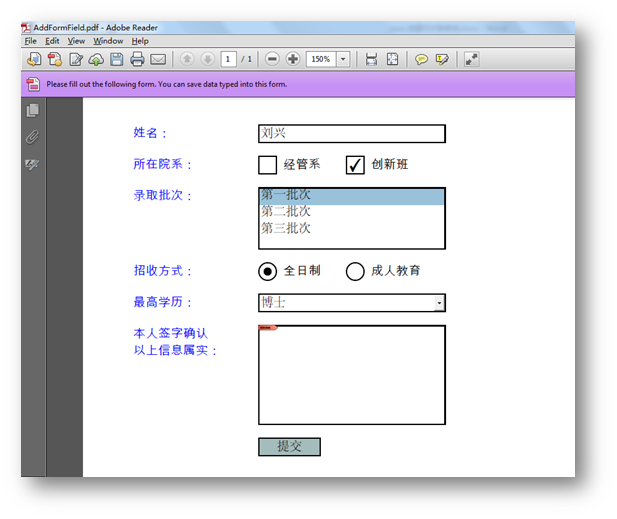Open the zoom level dropdown arrow
Screen dimensions: 617x519
tap(343, 59)
